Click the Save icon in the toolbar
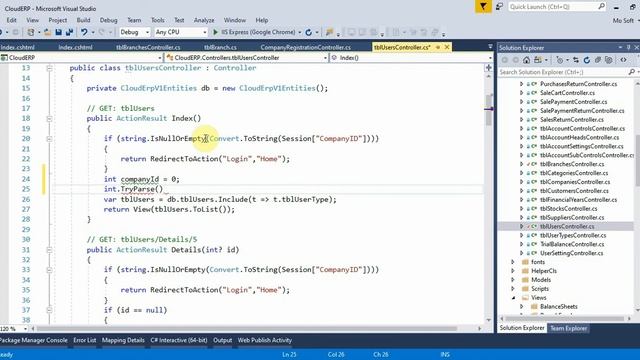This screenshot has width=640, height=360. pyautogui.click(x=58, y=32)
